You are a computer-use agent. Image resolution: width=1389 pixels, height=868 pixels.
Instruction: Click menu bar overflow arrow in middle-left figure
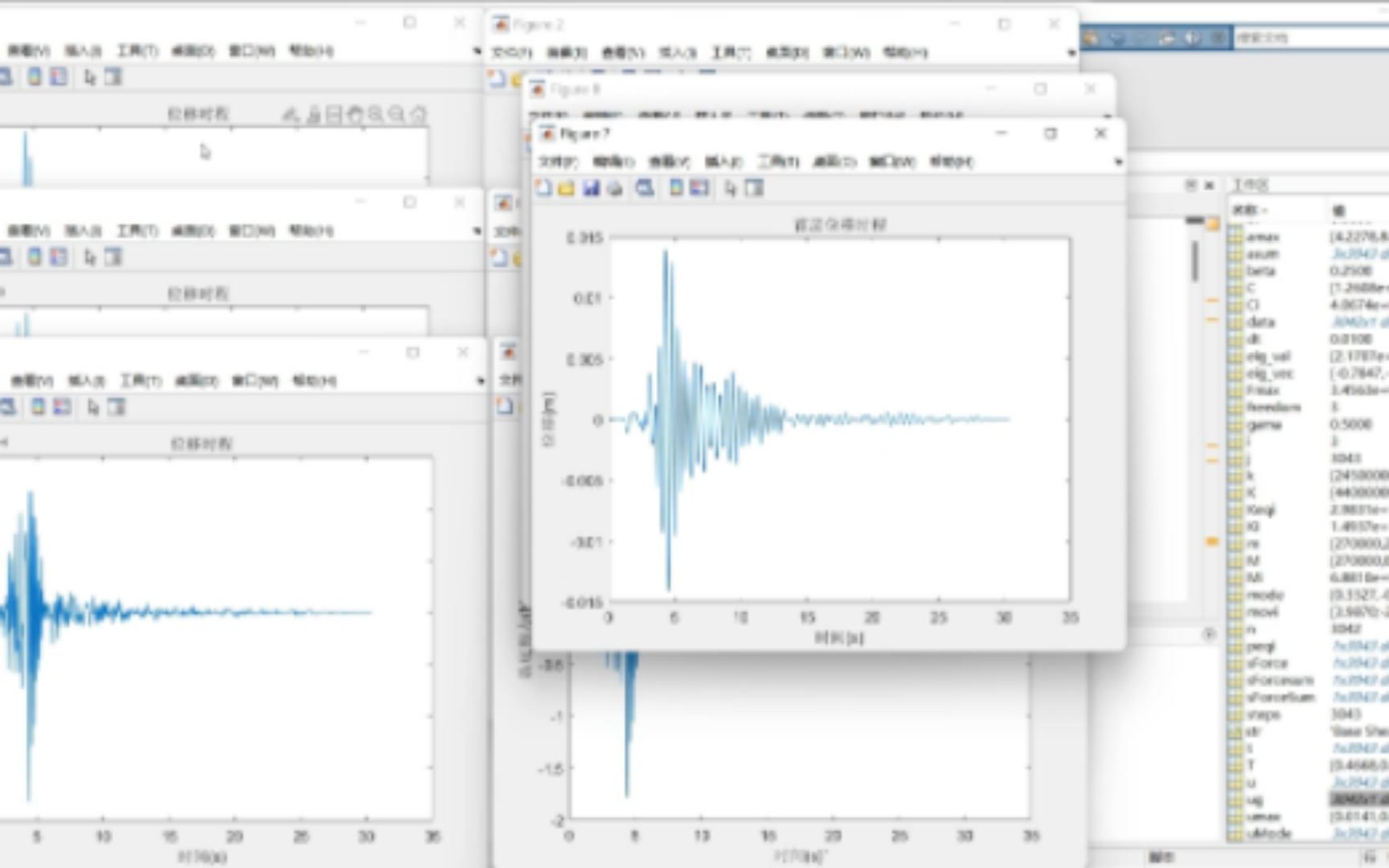[x=477, y=231]
